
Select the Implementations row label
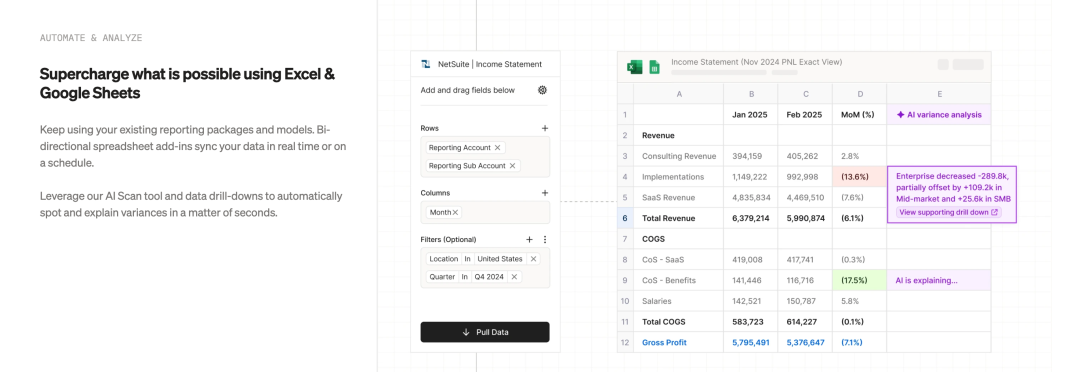(678, 177)
